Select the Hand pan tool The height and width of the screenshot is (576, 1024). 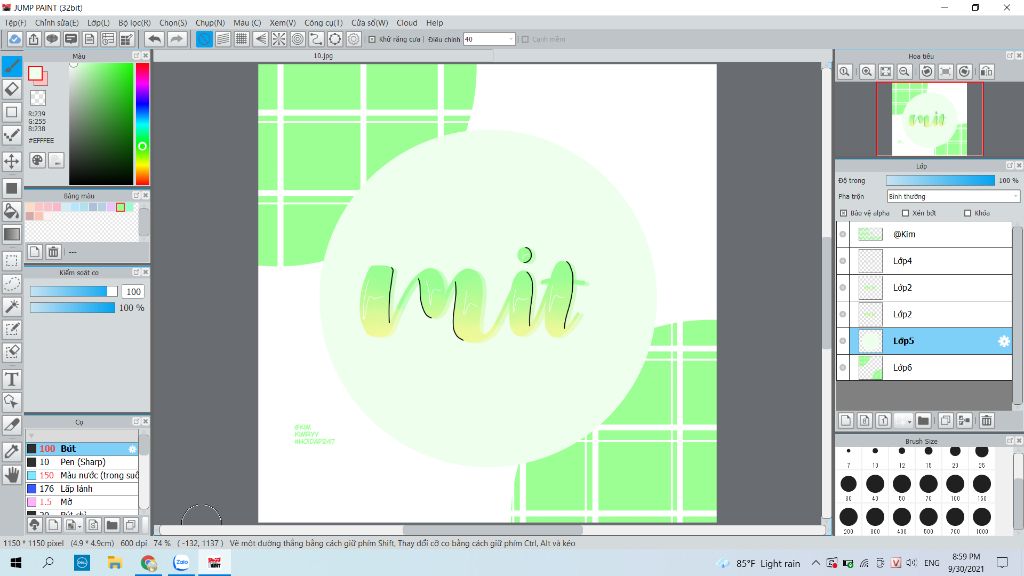pyautogui.click(x=12, y=475)
